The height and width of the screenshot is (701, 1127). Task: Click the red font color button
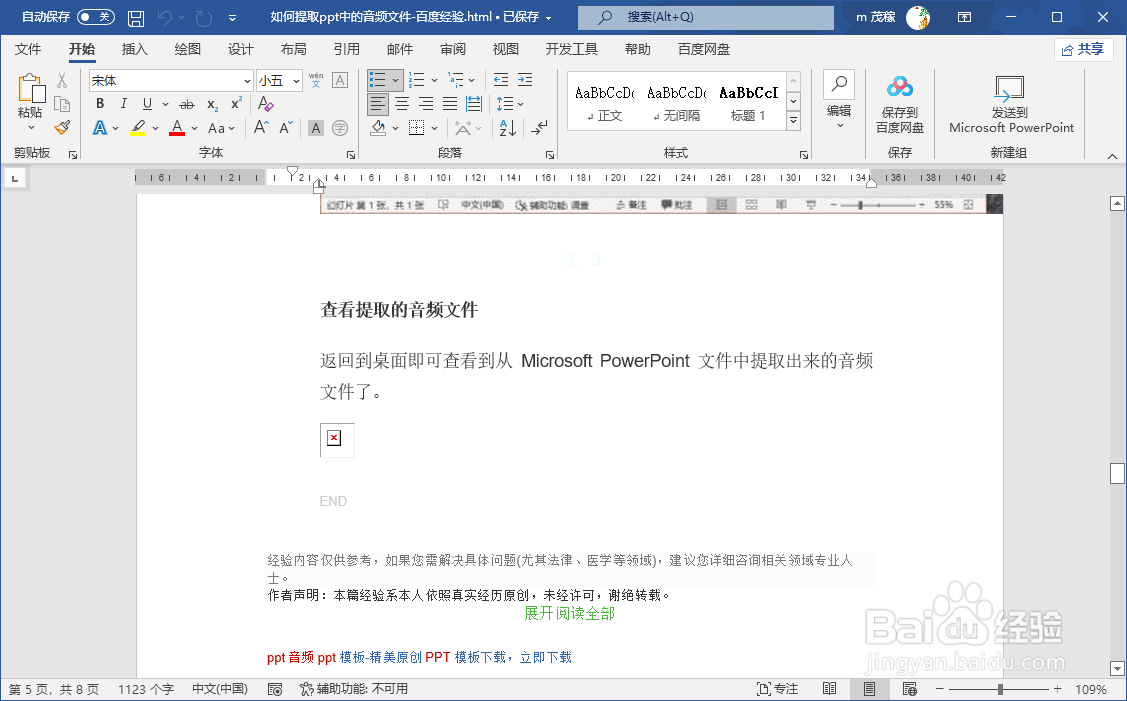(177, 128)
